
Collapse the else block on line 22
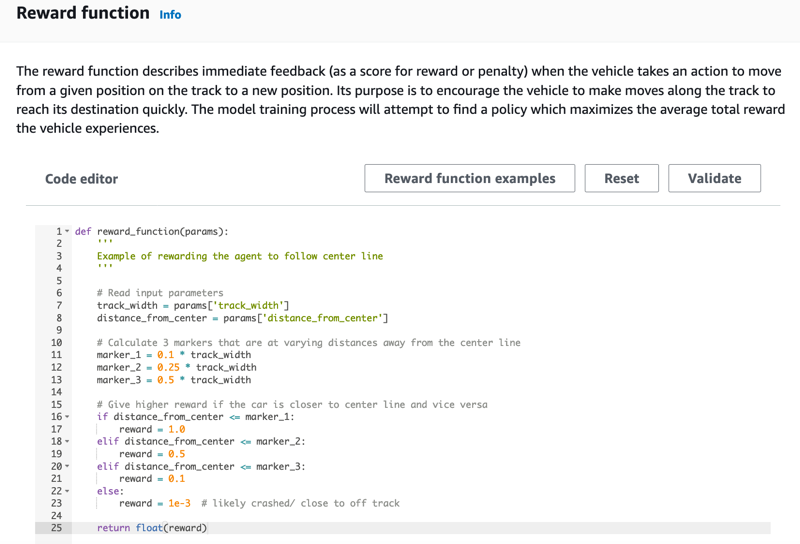[67, 491]
